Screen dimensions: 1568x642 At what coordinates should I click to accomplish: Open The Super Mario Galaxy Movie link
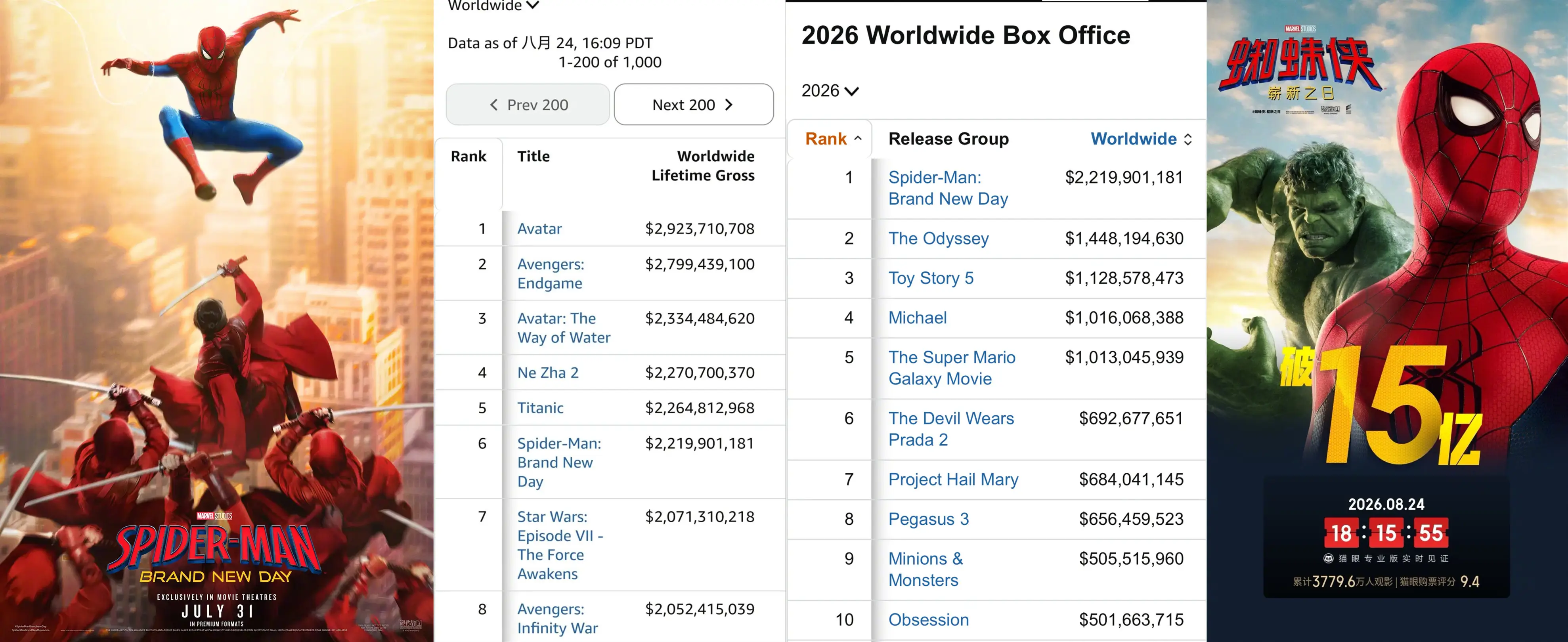tap(951, 368)
